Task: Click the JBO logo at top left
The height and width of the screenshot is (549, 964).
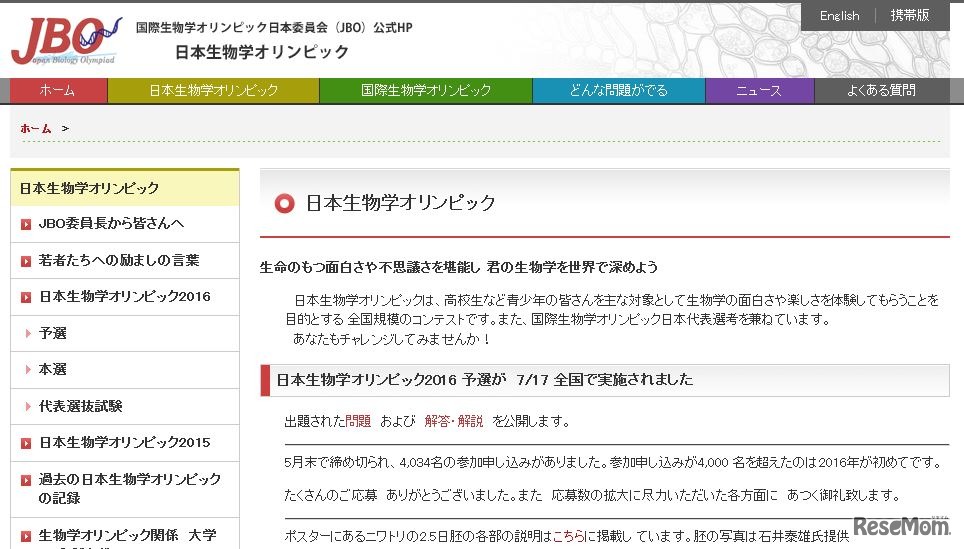Action: coord(66,41)
